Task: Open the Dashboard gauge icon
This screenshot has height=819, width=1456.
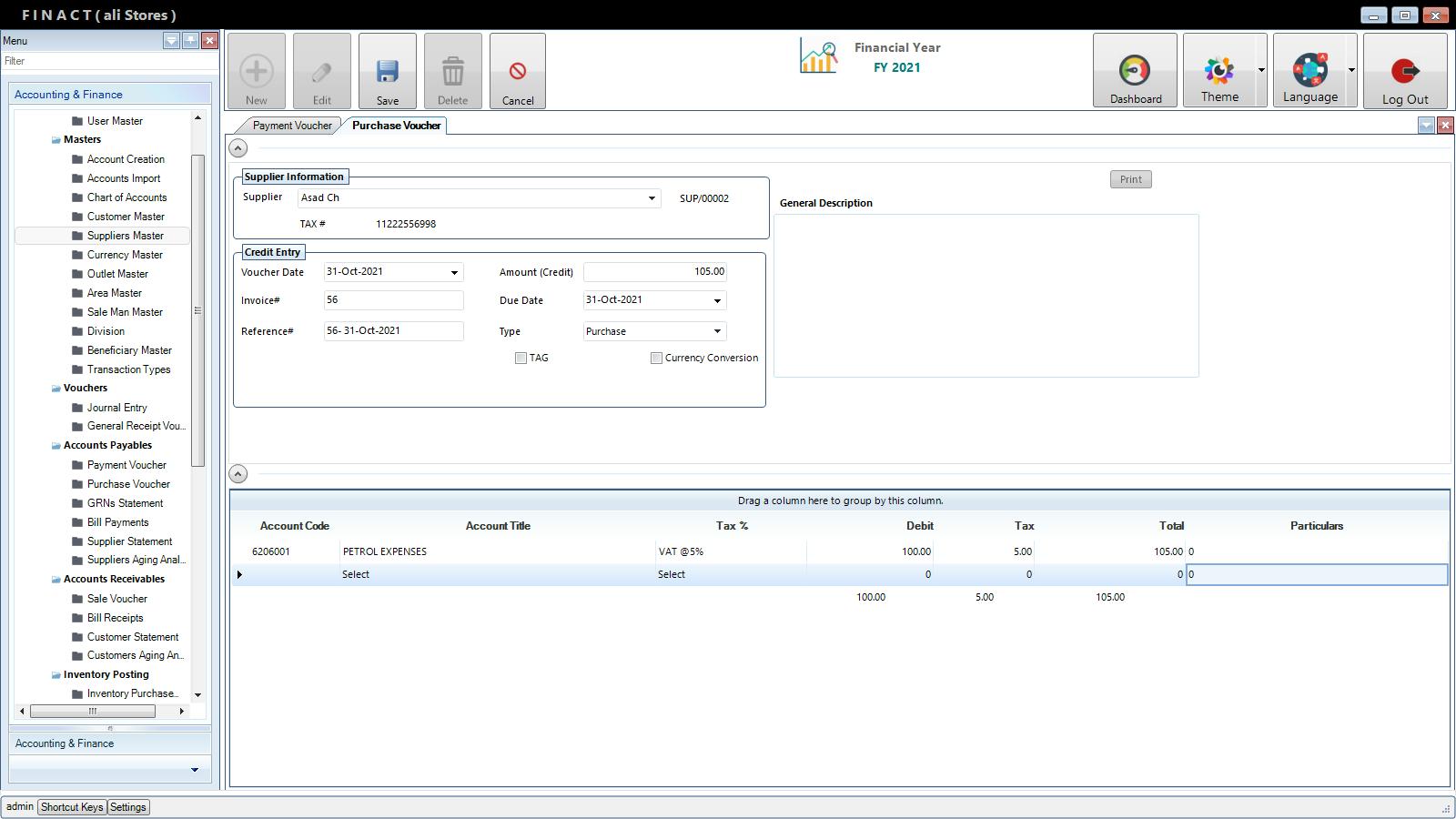Action: [x=1134, y=71]
